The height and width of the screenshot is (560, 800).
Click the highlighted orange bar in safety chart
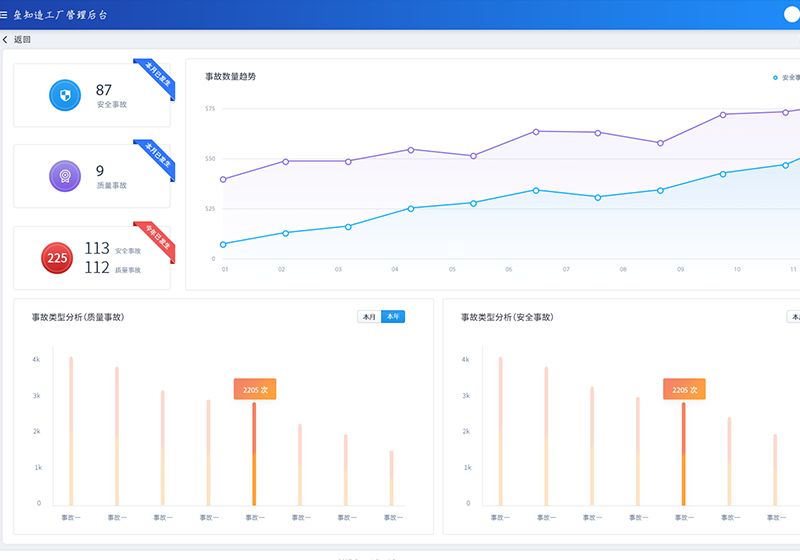coord(684,455)
